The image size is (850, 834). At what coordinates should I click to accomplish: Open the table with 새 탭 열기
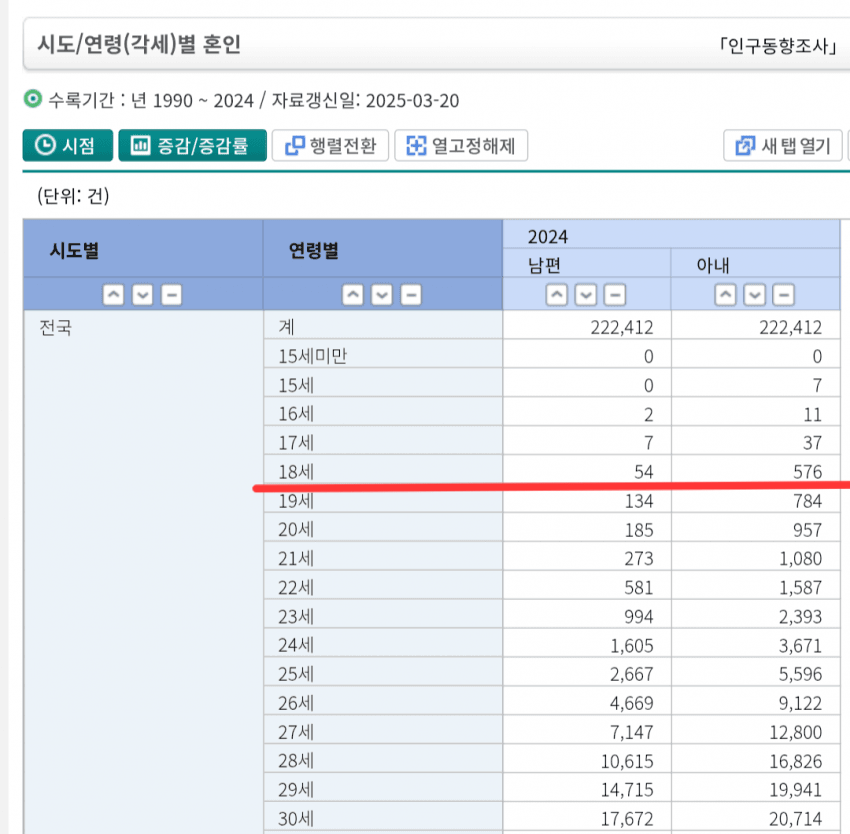click(783, 146)
